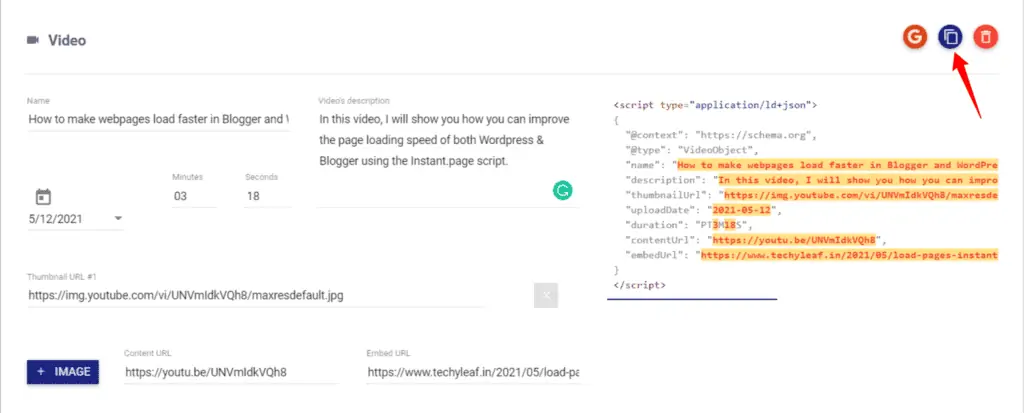This screenshot has width=1024, height=413.
Task: Click the Embed URL input field
Action: click(x=473, y=372)
